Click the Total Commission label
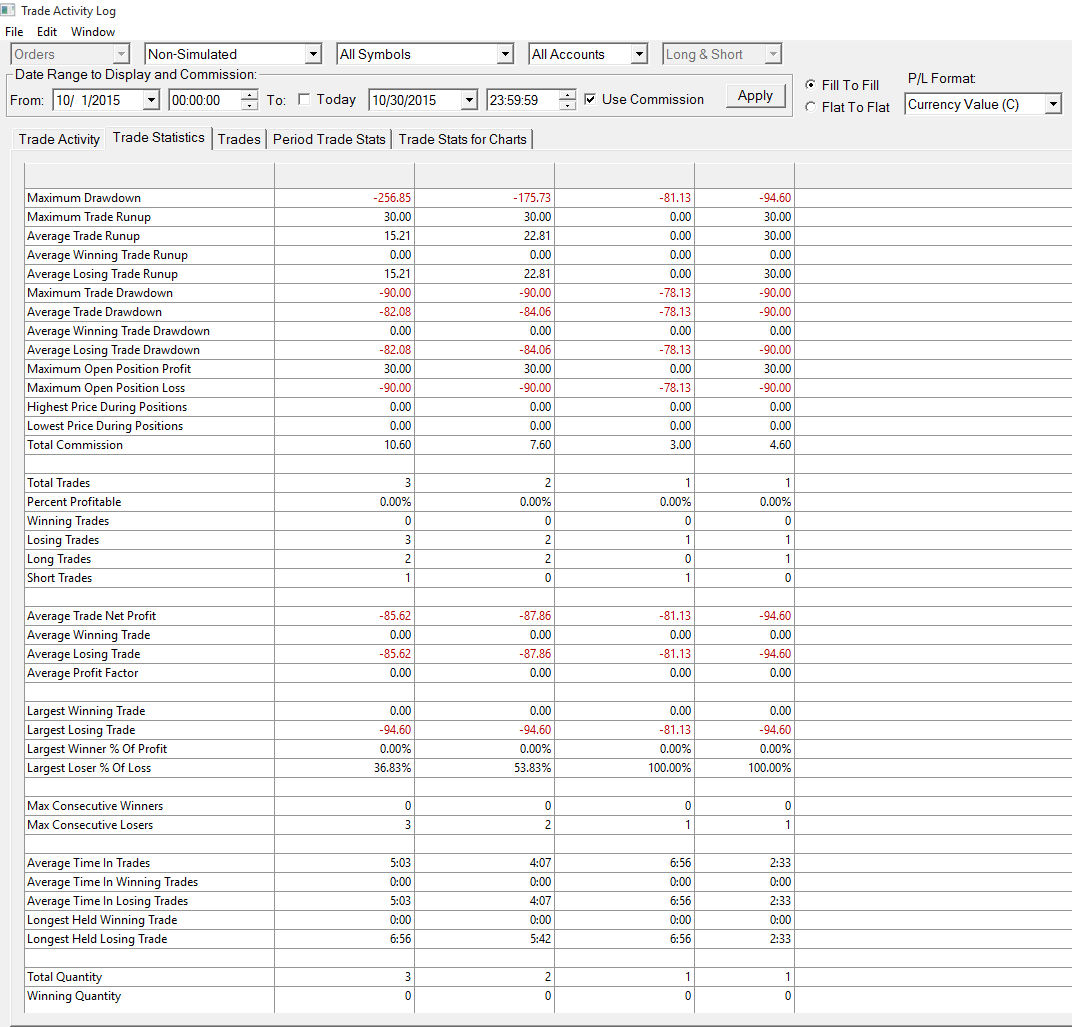Viewport: 1072px width, 1027px height. tap(75, 445)
